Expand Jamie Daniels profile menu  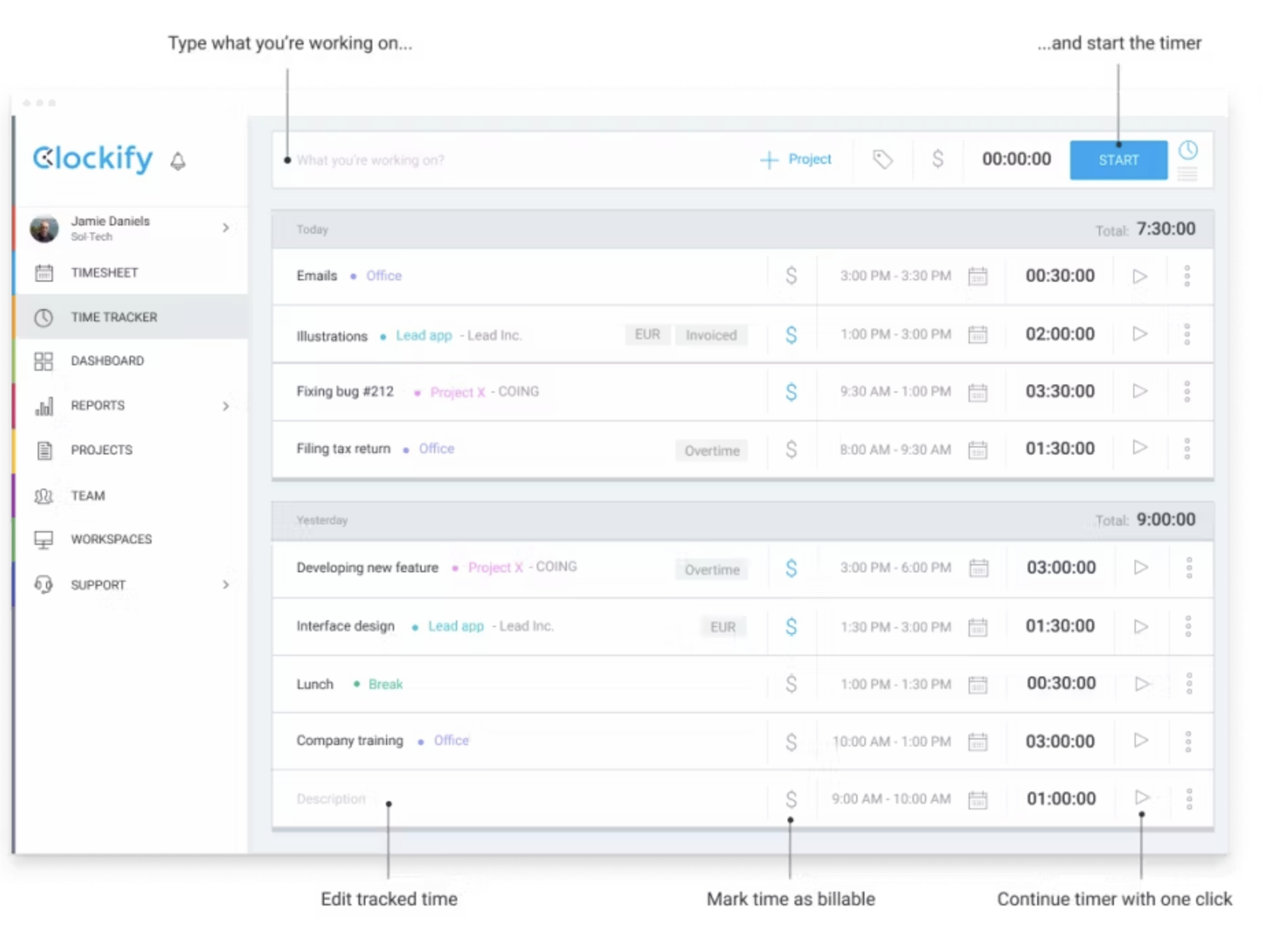pos(226,228)
